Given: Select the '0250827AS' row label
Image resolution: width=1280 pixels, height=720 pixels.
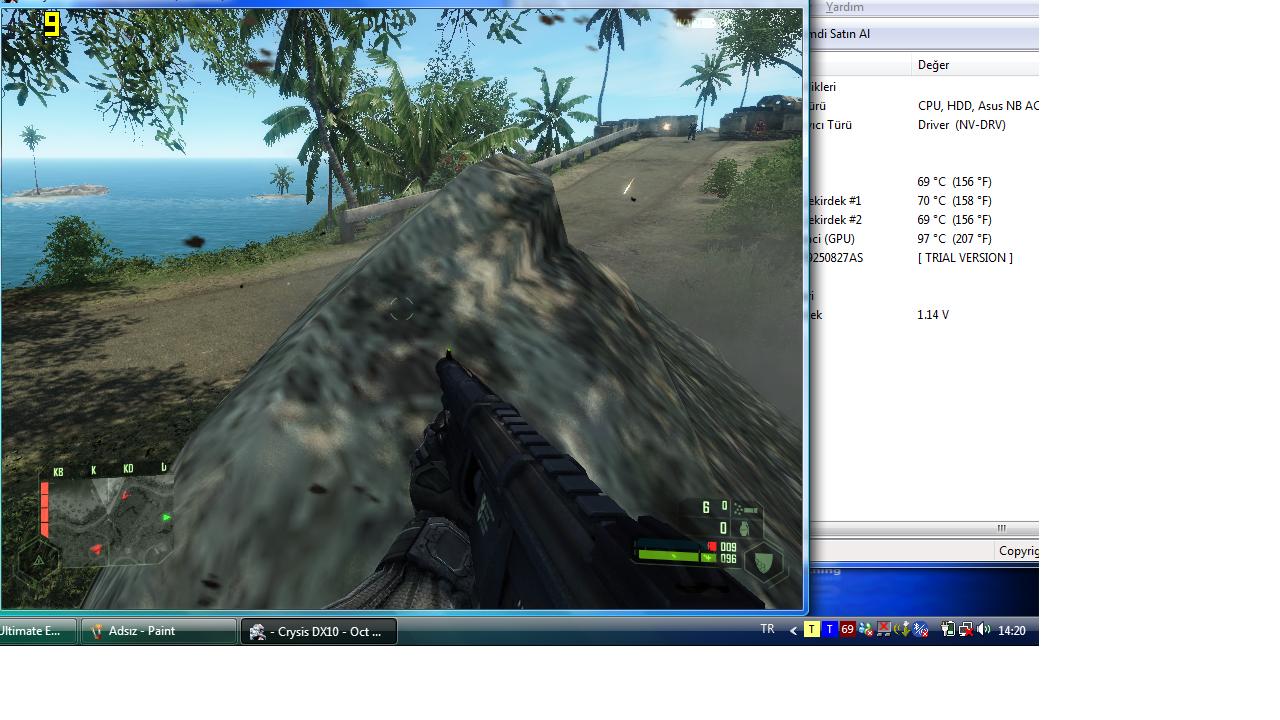Looking at the screenshot, I should pyautogui.click(x=836, y=258).
